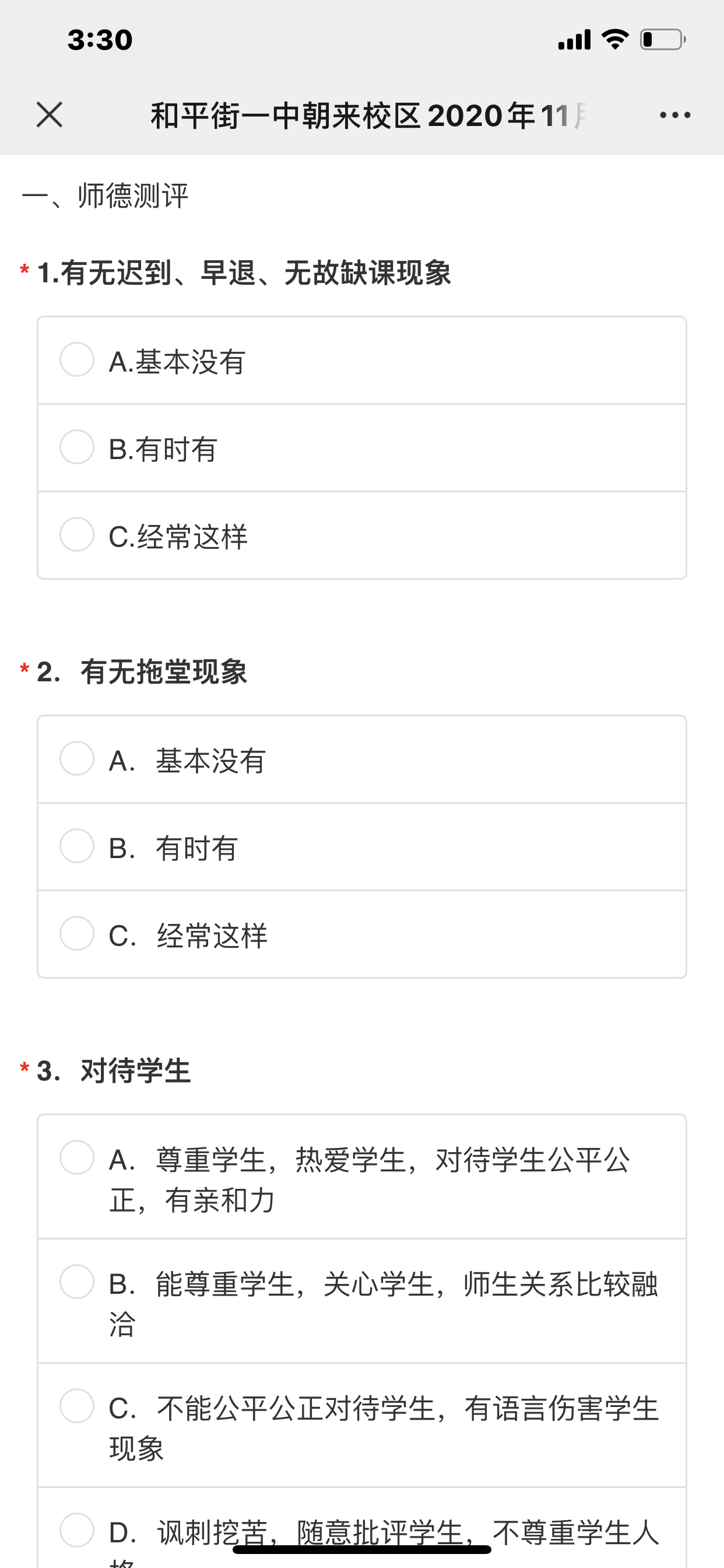Tap the clock showing 3:30
This screenshot has width=724, height=1568.
pos(100,40)
